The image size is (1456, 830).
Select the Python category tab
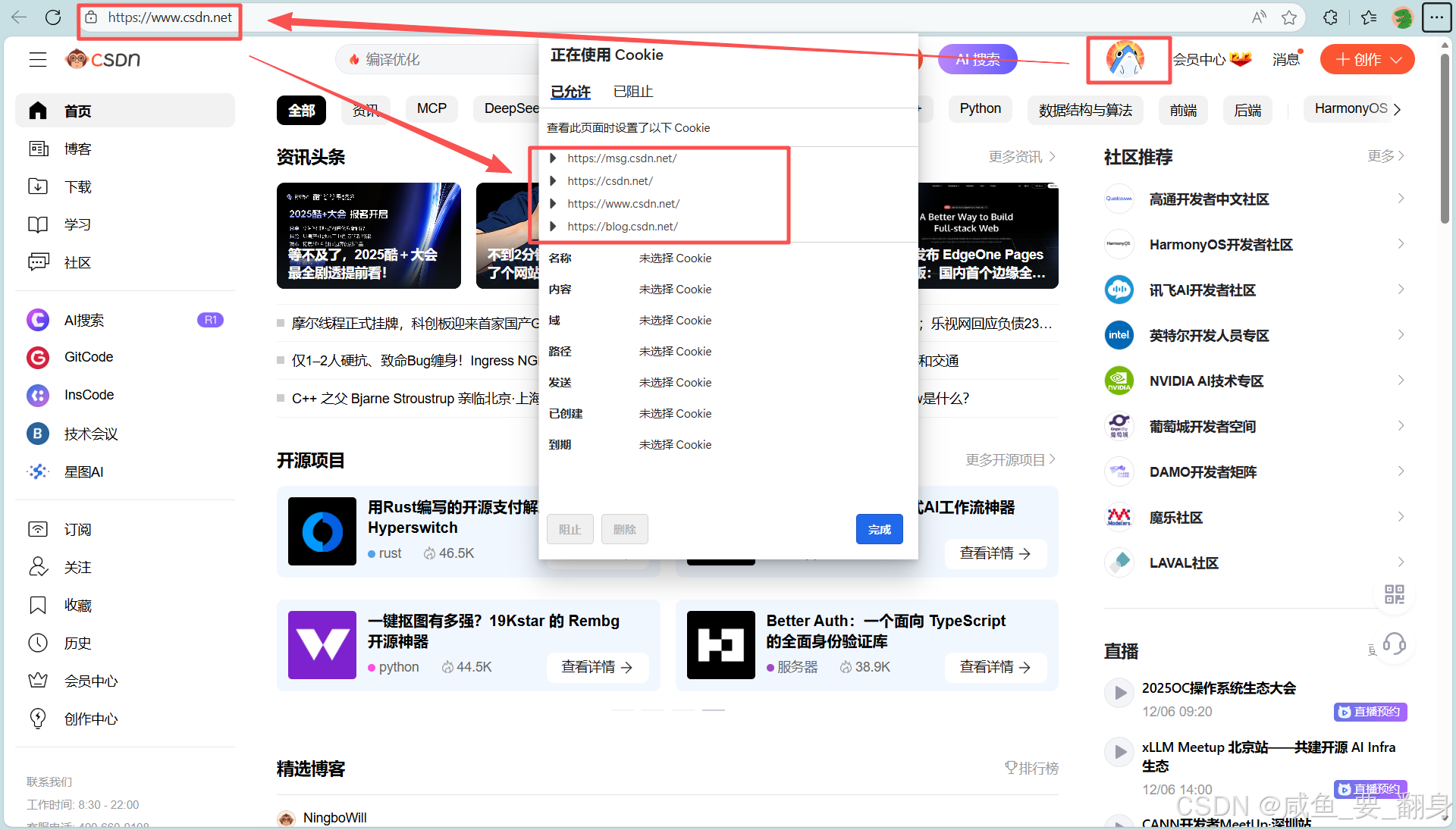pyautogui.click(x=980, y=109)
